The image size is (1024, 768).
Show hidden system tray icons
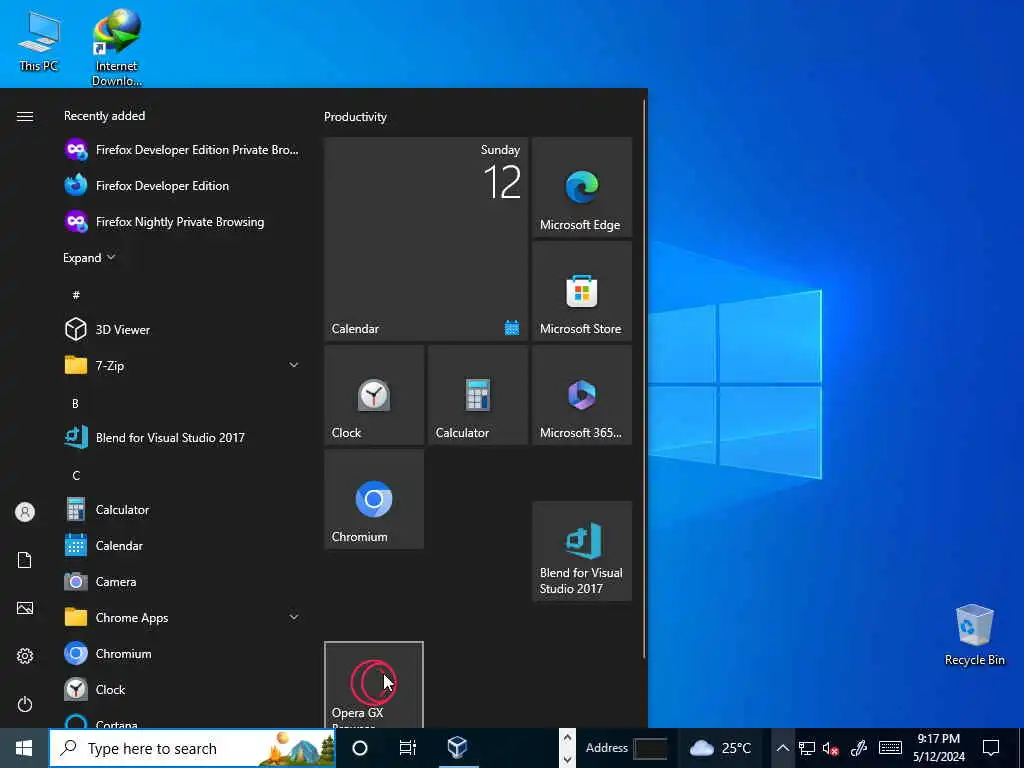(x=782, y=748)
